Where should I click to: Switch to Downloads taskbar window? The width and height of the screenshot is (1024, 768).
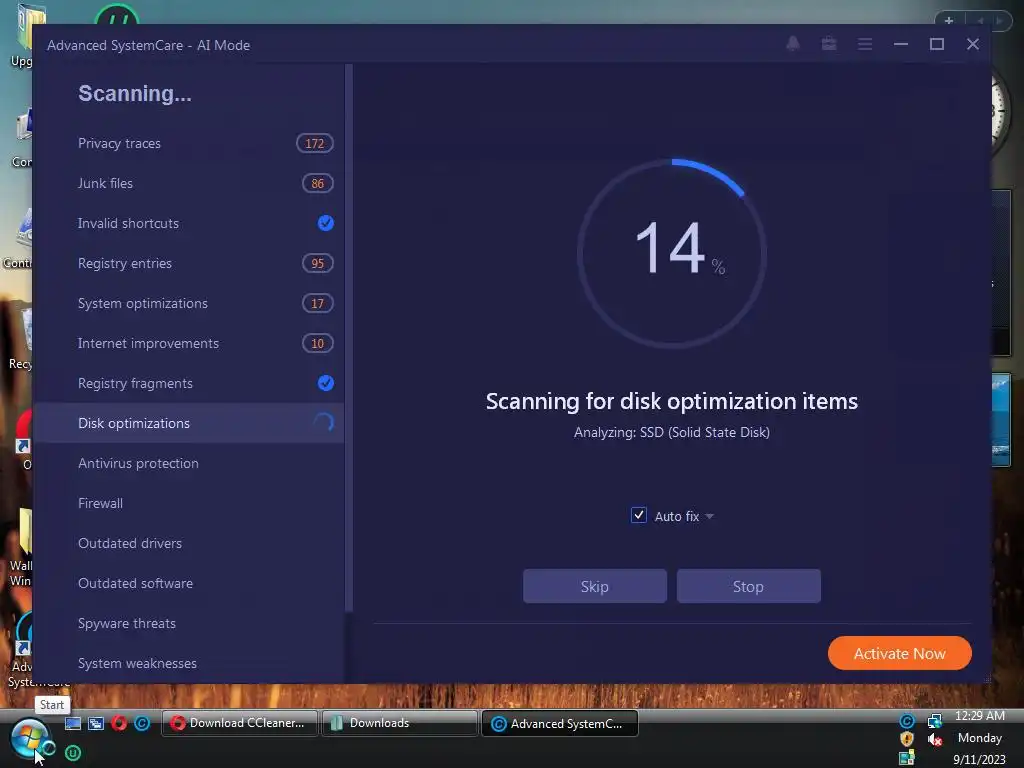(x=400, y=724)
